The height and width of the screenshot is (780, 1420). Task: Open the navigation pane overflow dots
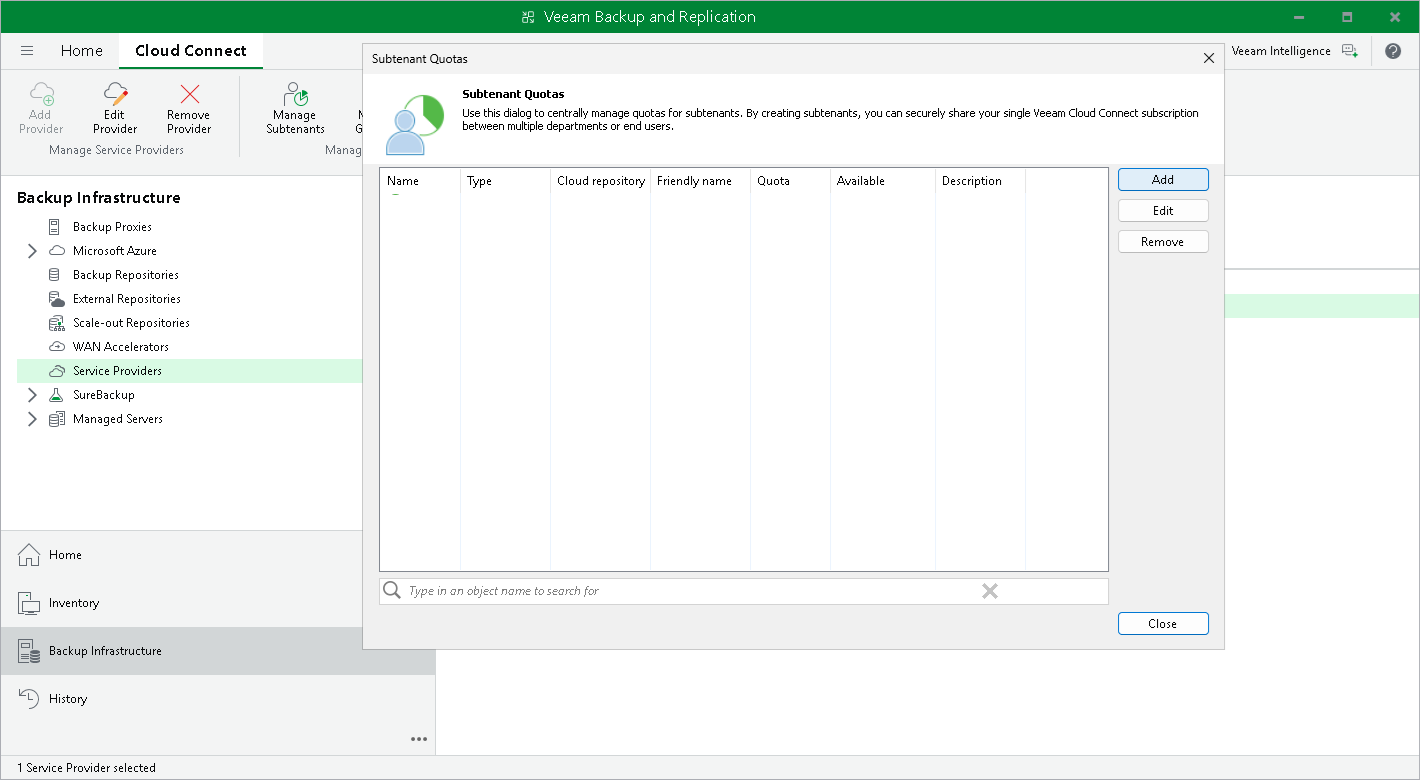[419, 740]
